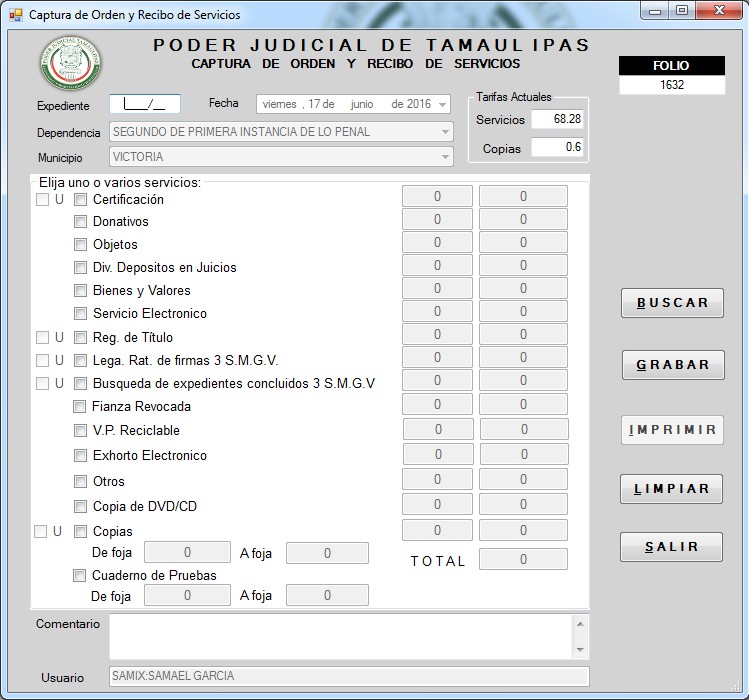749x700 pixels.
Task: Check Busqueda de expedientes concluidos checkbox
Action: (80, 383)
